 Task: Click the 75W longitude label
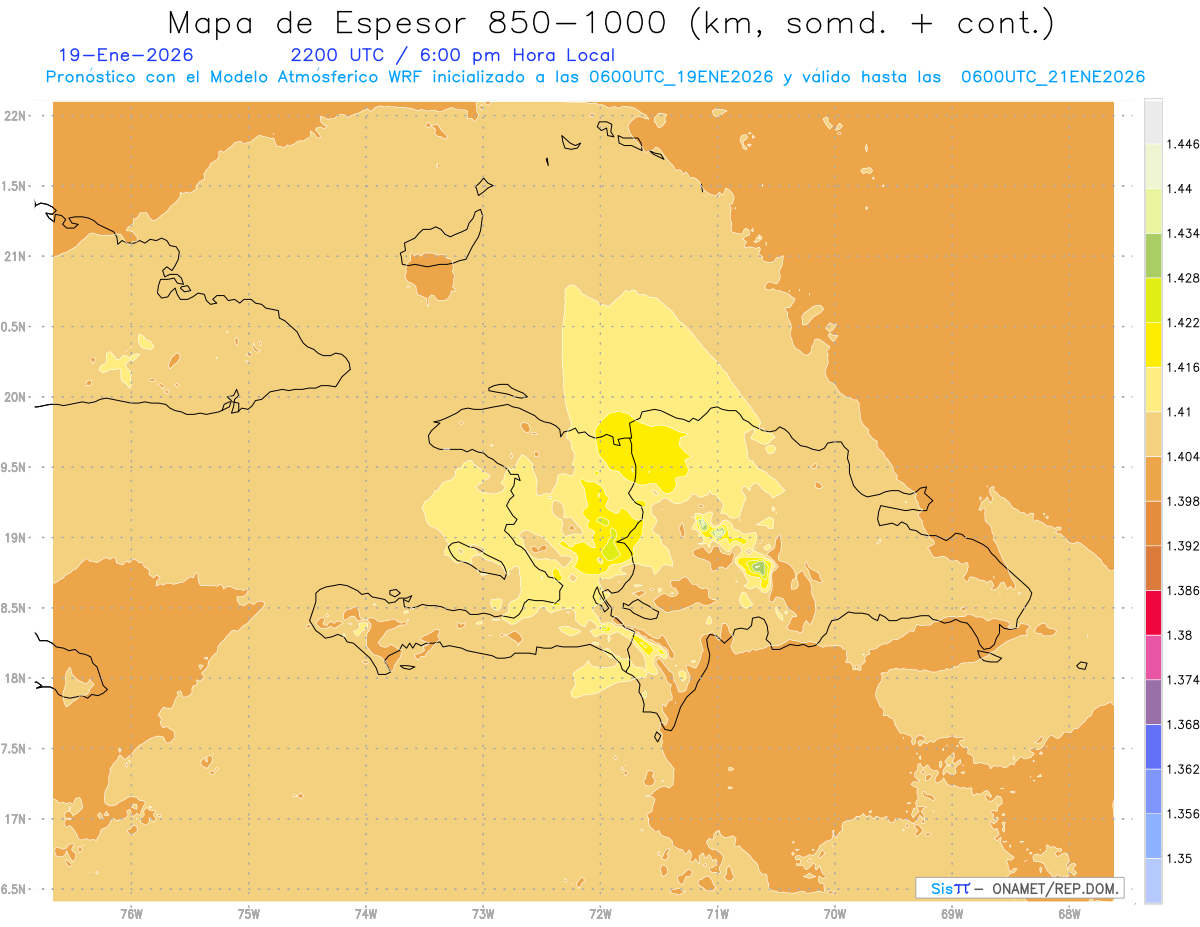coord(249,913)
